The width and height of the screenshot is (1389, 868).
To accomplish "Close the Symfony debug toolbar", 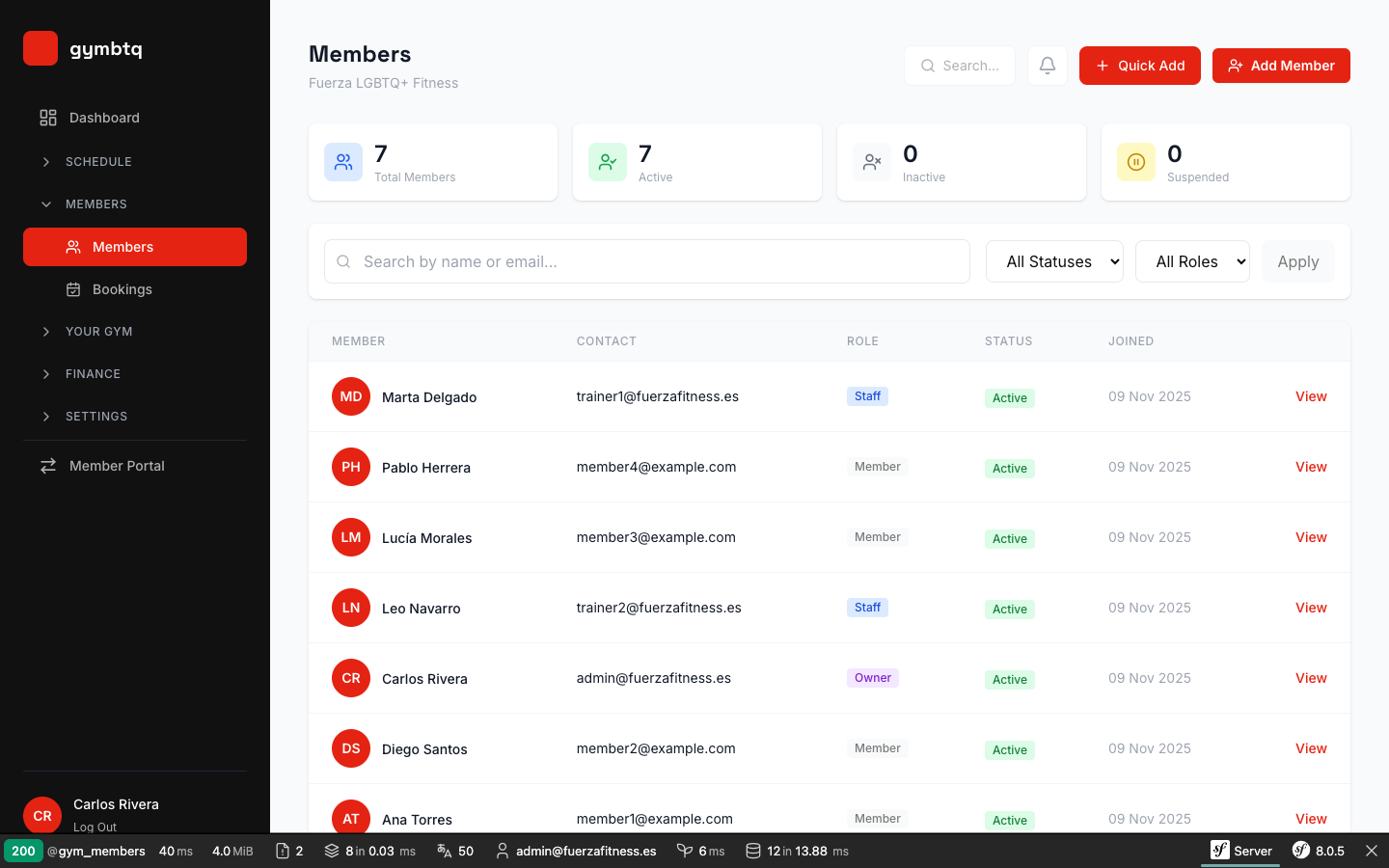I will tap(1372, 851).
